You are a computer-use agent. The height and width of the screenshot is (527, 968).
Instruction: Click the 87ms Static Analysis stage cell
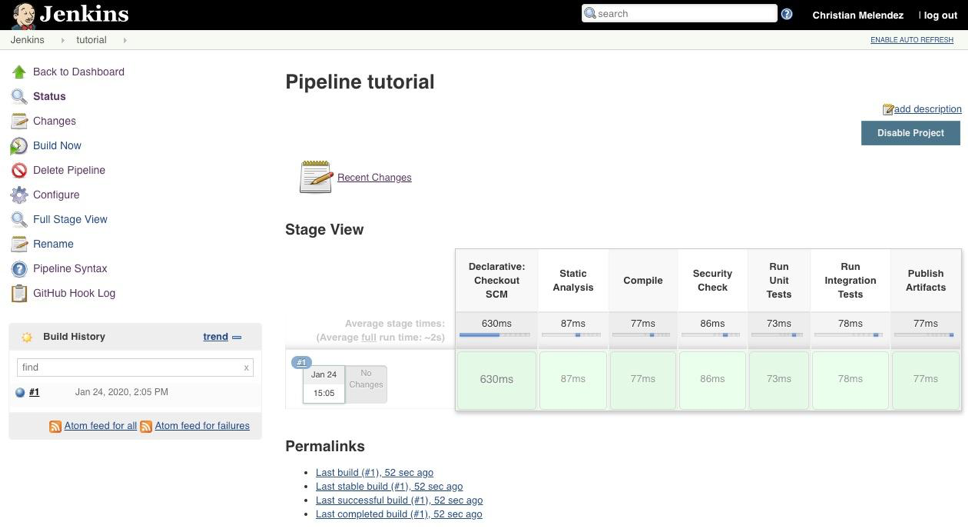[573, 380]
